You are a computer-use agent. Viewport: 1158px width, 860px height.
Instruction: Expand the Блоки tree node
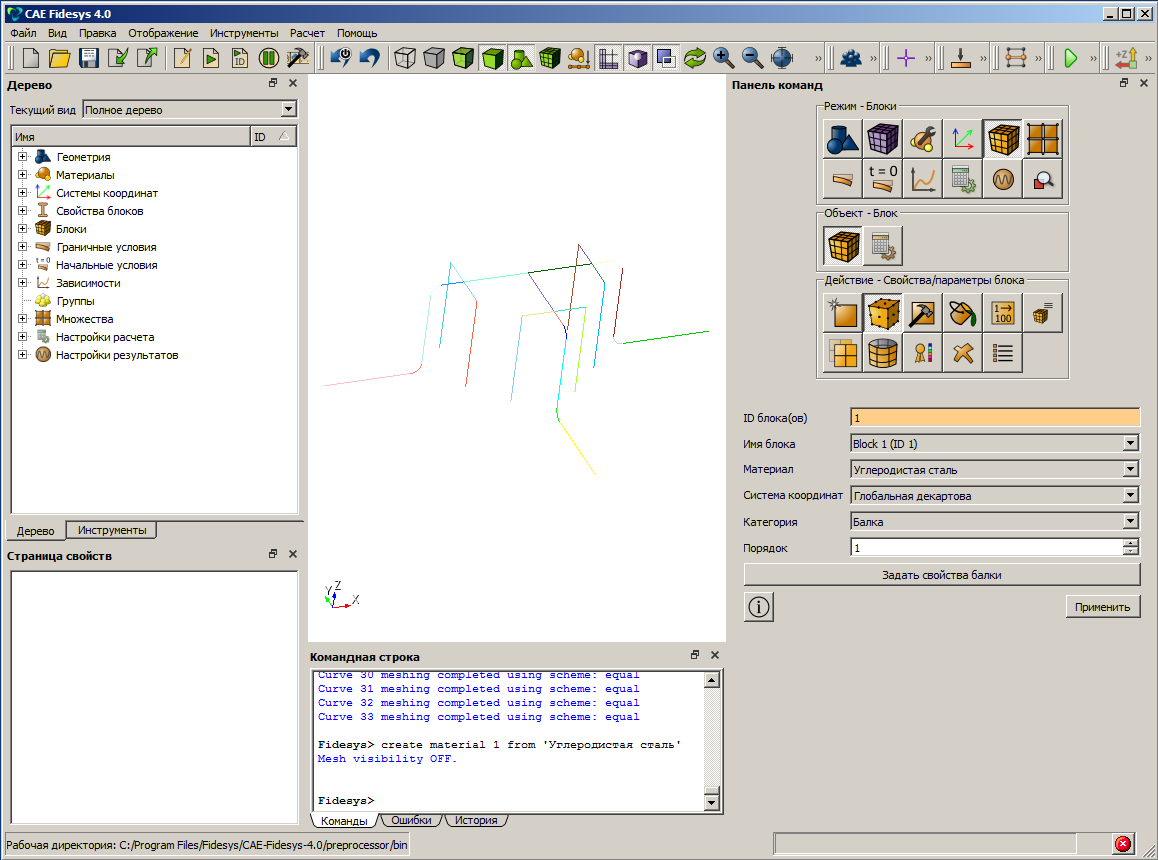(x=22, y=229)
